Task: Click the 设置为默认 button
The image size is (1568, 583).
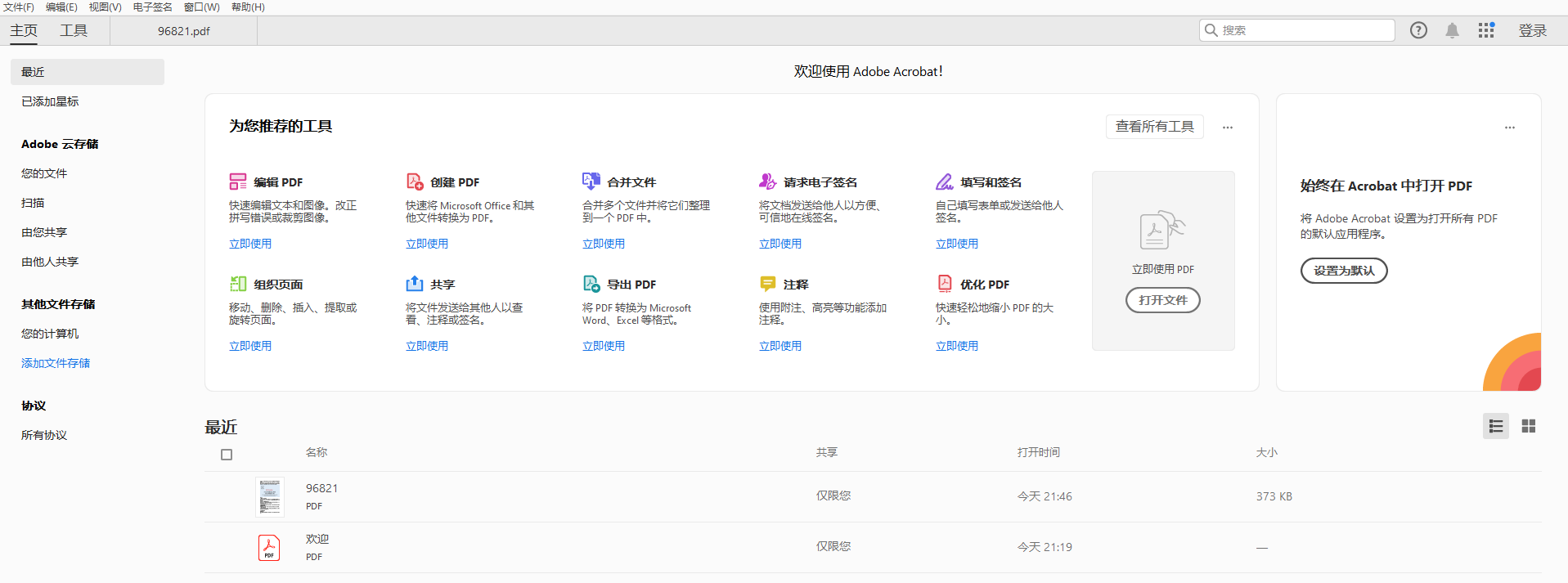Action: [1344, 271]
